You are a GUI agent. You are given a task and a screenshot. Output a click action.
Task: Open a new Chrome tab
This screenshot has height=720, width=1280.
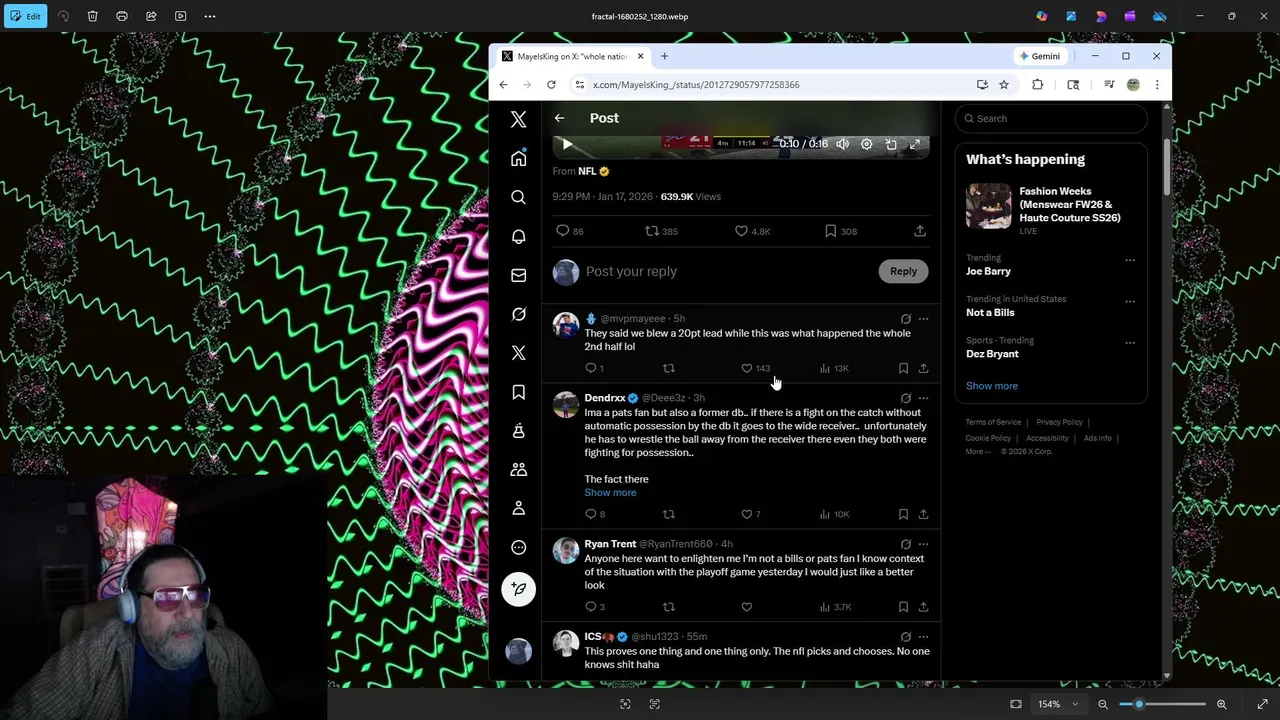coord(664,56)
